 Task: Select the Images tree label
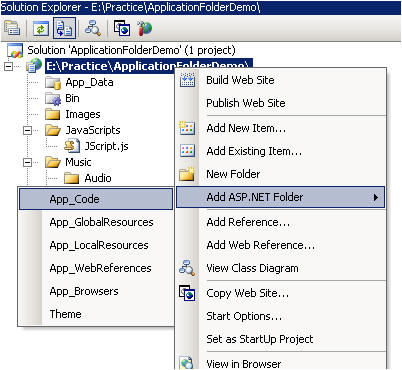coord(83,115)
